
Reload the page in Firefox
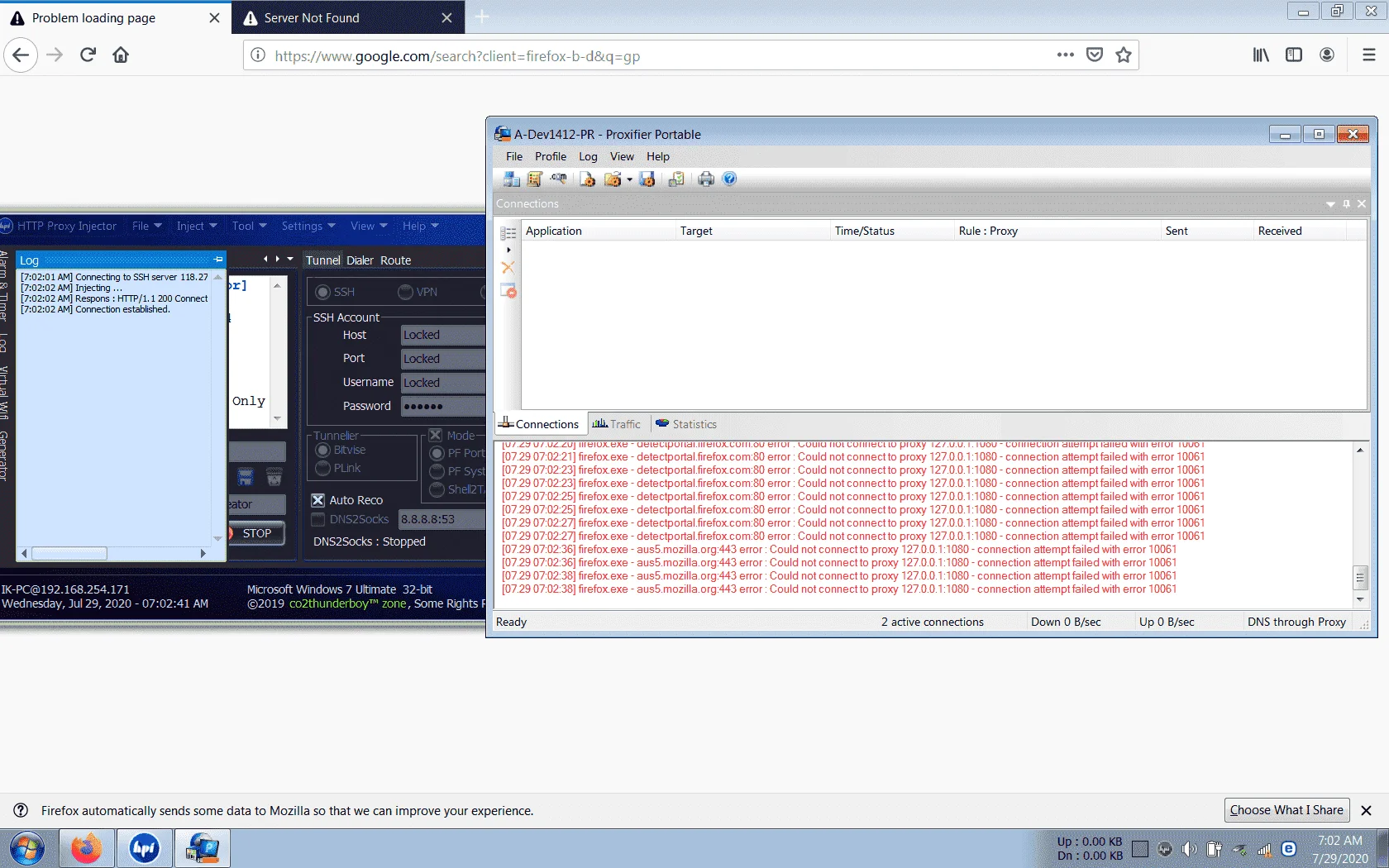coord(88,55)
